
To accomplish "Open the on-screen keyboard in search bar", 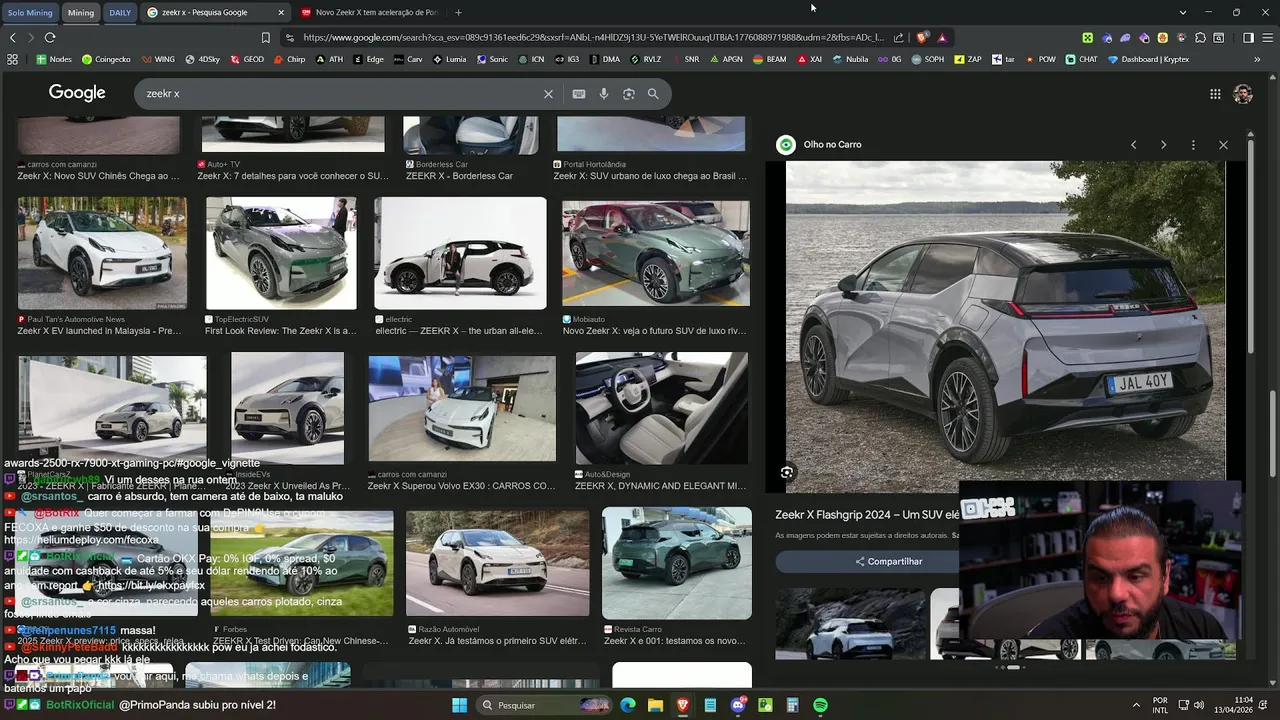I will click(579, 94).
